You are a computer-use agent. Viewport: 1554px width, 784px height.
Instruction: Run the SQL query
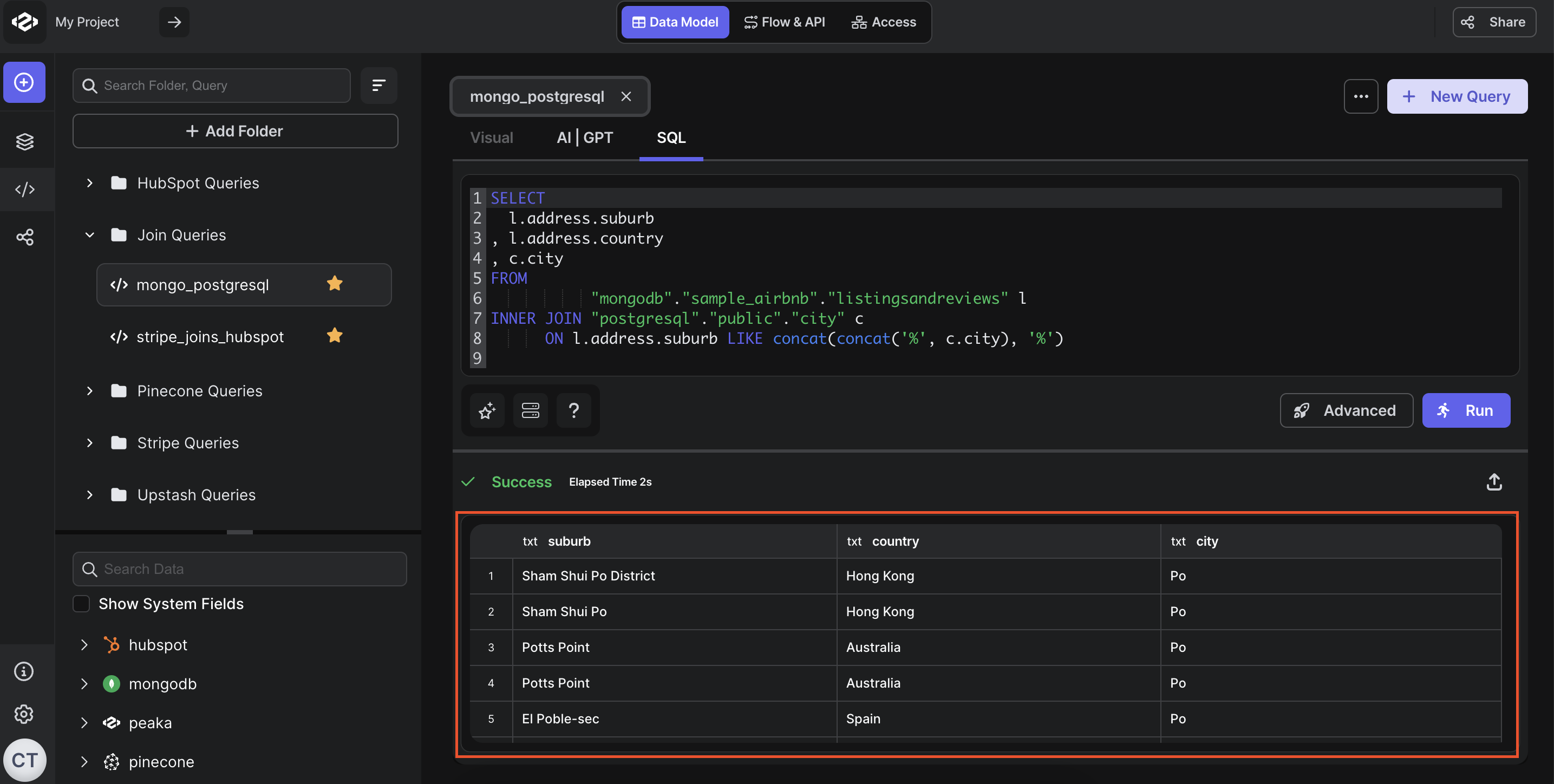(x=1466, y=411)
